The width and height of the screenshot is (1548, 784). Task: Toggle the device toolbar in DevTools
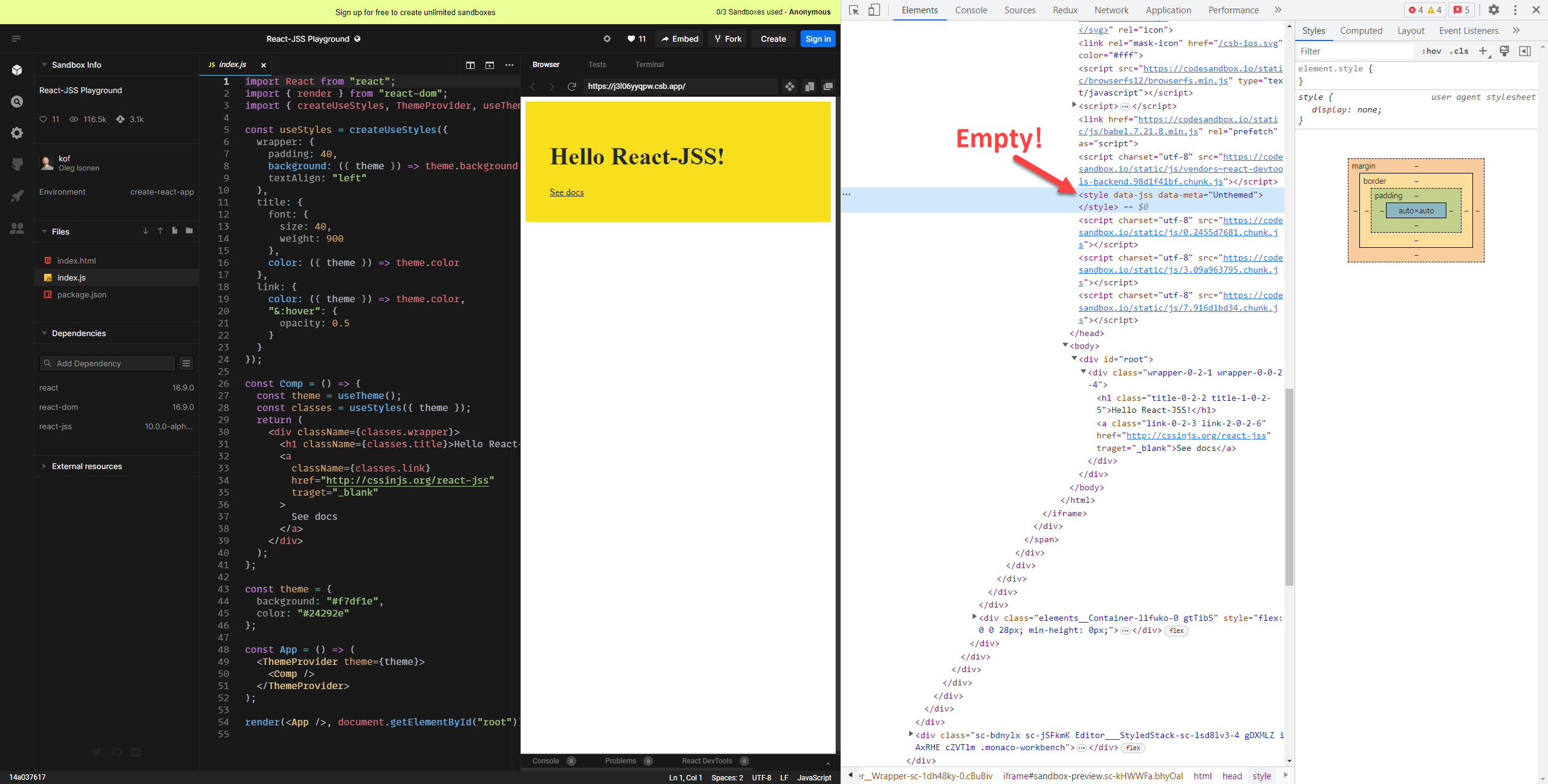[x=873, y=10]
